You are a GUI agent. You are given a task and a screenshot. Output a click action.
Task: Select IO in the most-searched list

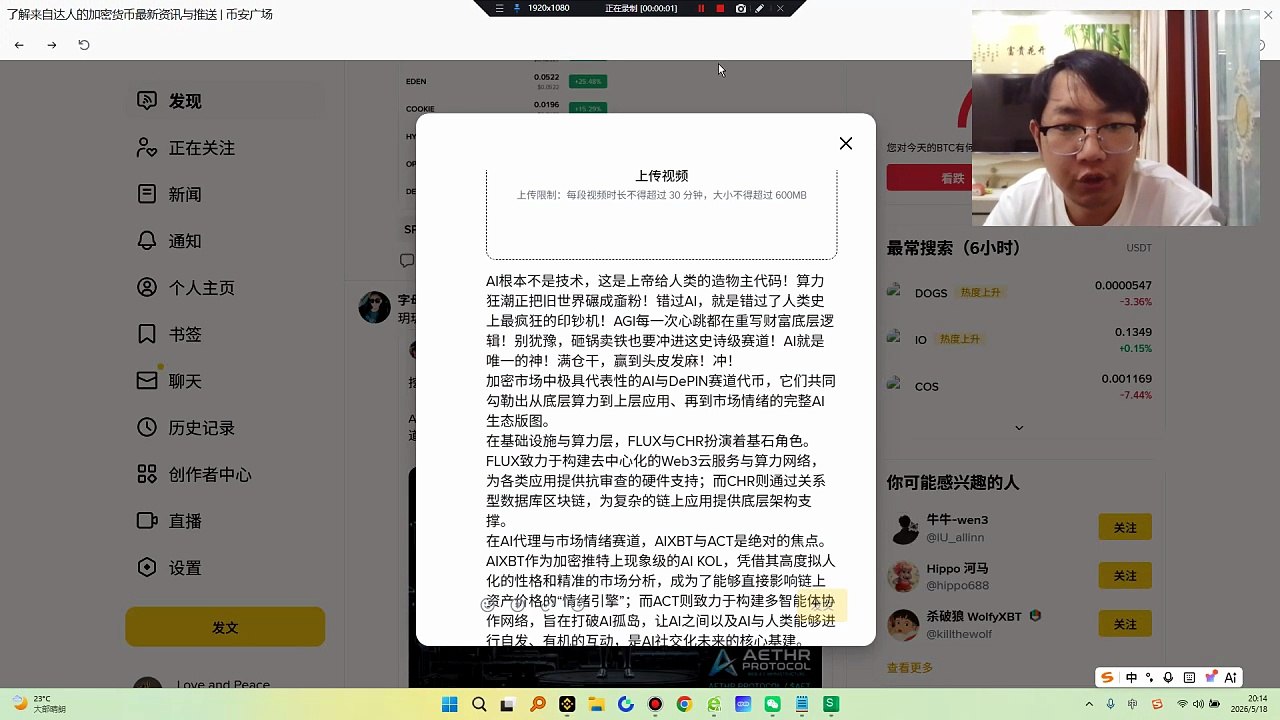(1019, 340)
